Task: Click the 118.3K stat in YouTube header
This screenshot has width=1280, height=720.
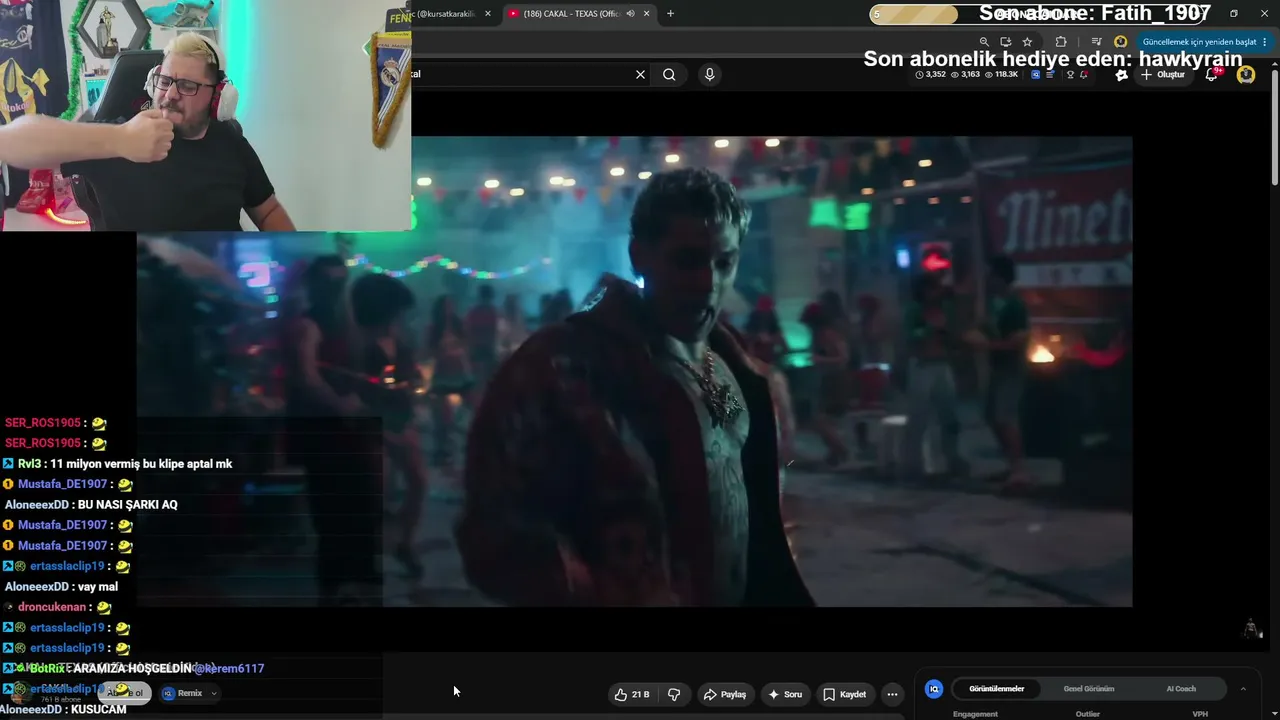Action: pyautogui.click(x=1000, y=75)
